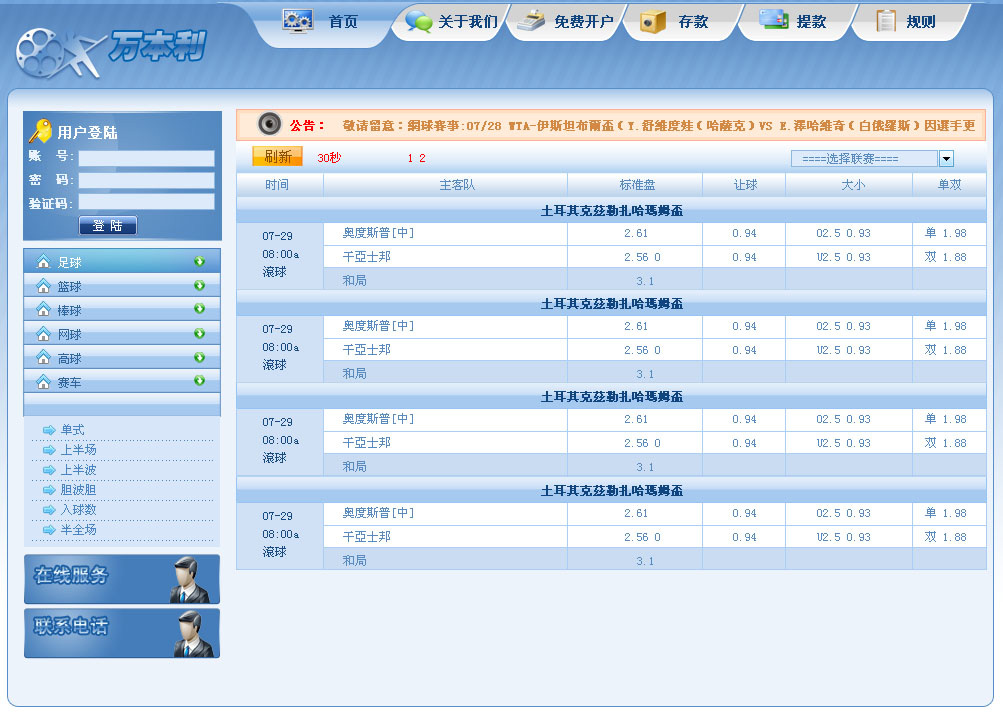Open the 免费开户 navigation tab
This screenshot has width=1003, height=722.
(566, 22)
